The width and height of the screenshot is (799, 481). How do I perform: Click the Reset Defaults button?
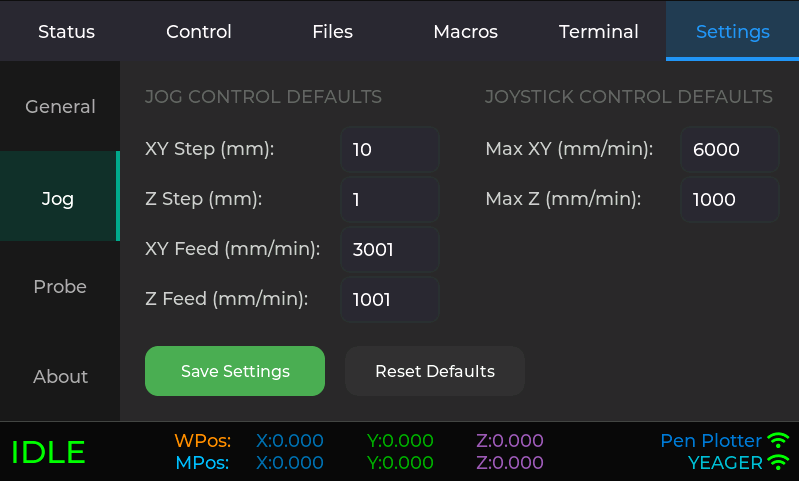434,372
